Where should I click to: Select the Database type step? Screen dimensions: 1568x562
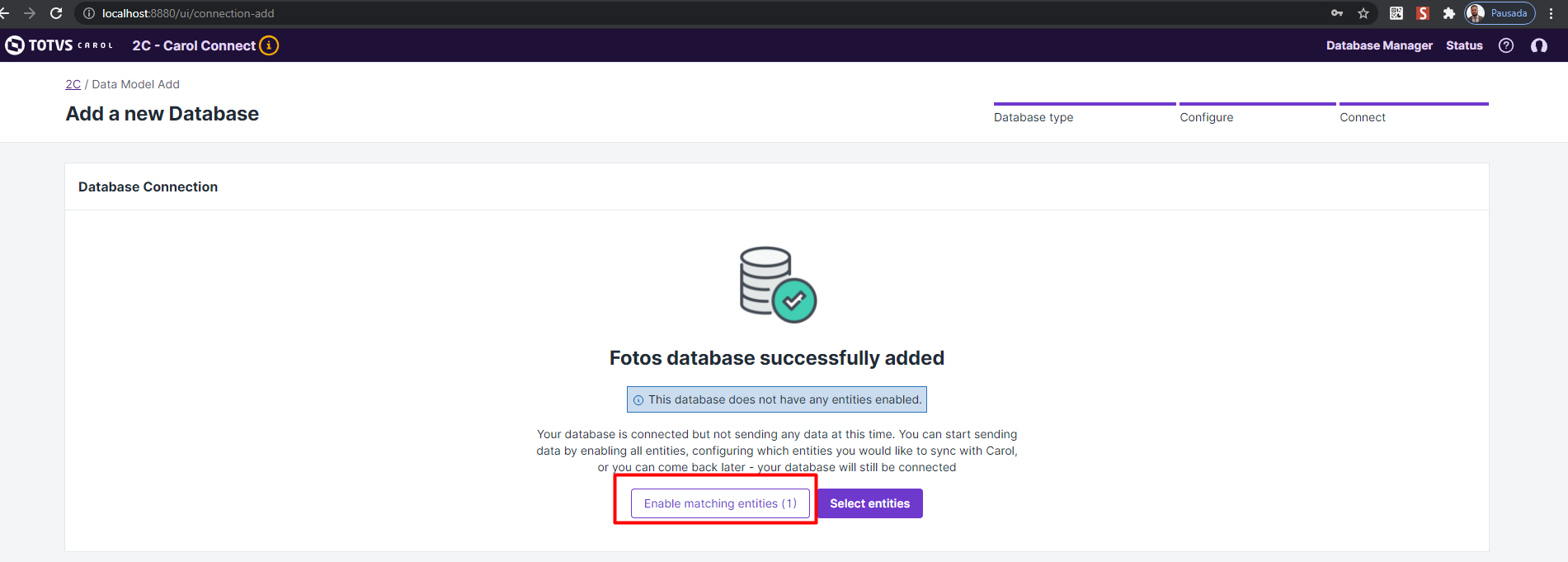click(1034, 117)
